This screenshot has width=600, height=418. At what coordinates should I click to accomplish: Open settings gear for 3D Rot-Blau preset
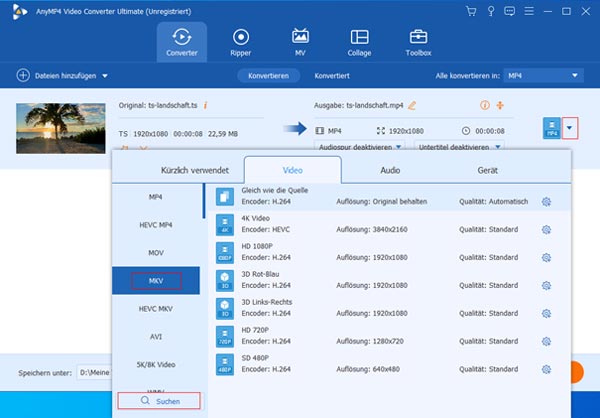pos(546,286)
